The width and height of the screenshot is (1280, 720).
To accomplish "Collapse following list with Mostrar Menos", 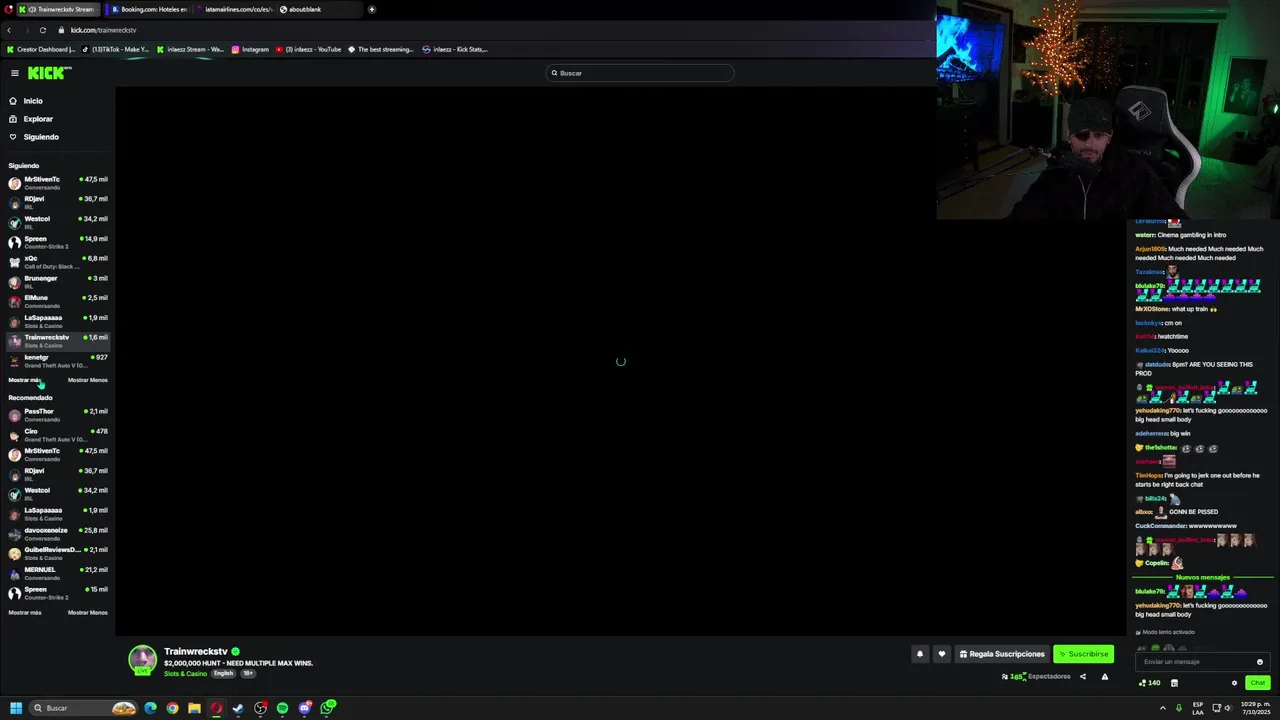I will point(88,380).
